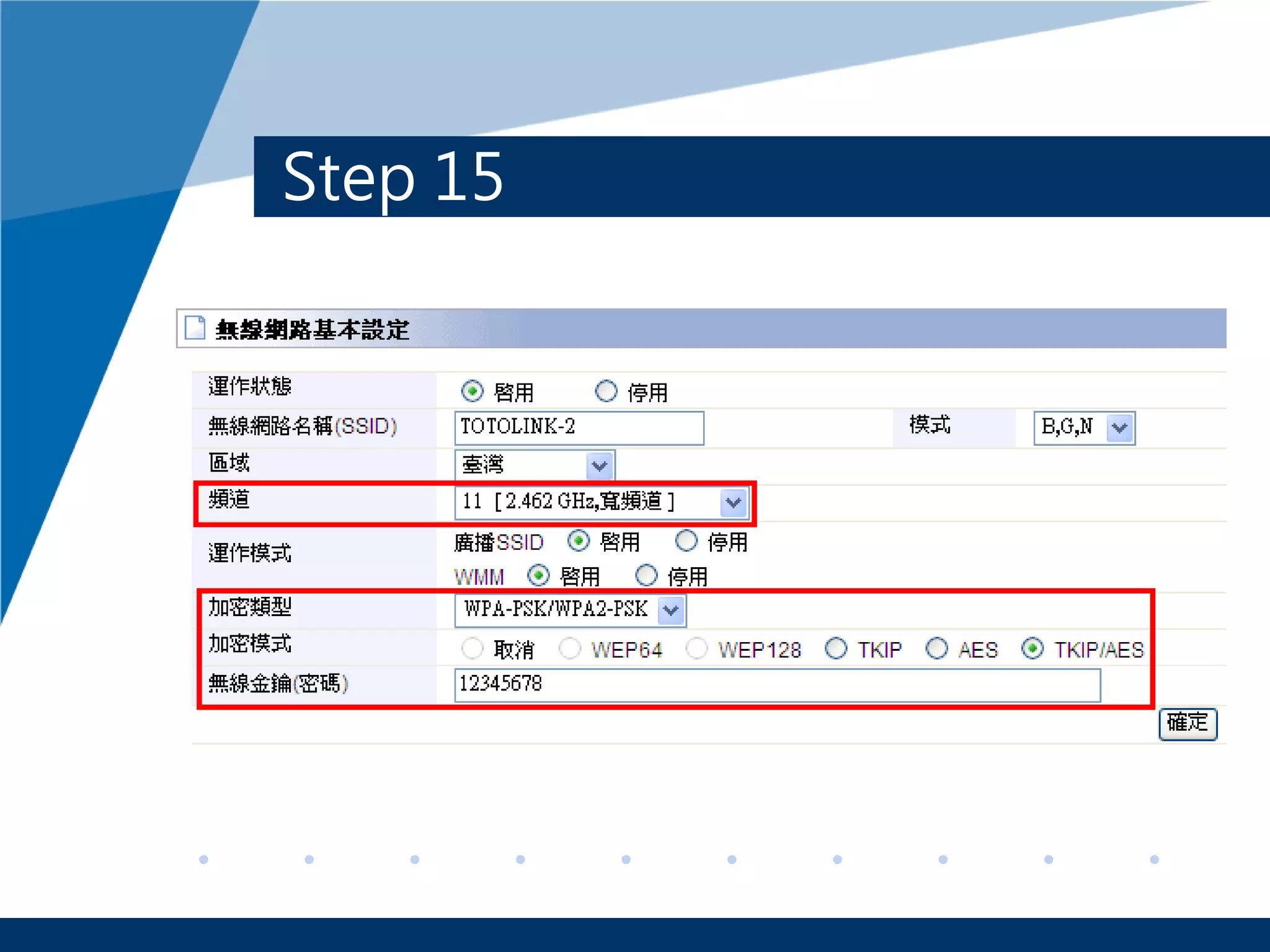The width and height of the screenshot is (1270, 952).
Task: Click the document icon beside 無線網路基本設定
Action: tap(195, 328)
